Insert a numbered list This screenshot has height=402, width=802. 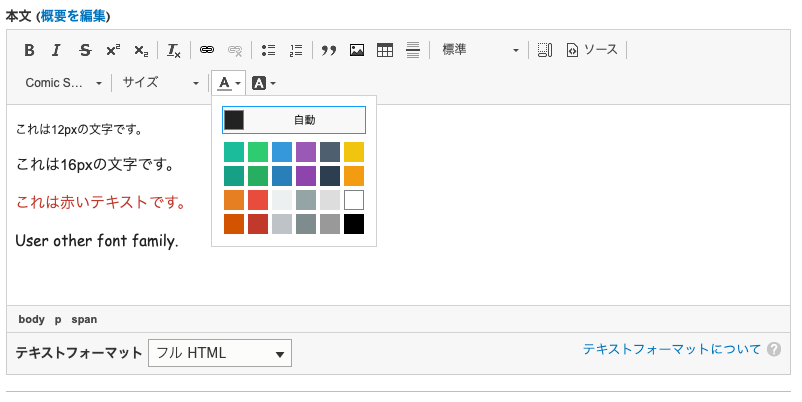(x=296, y=50)
